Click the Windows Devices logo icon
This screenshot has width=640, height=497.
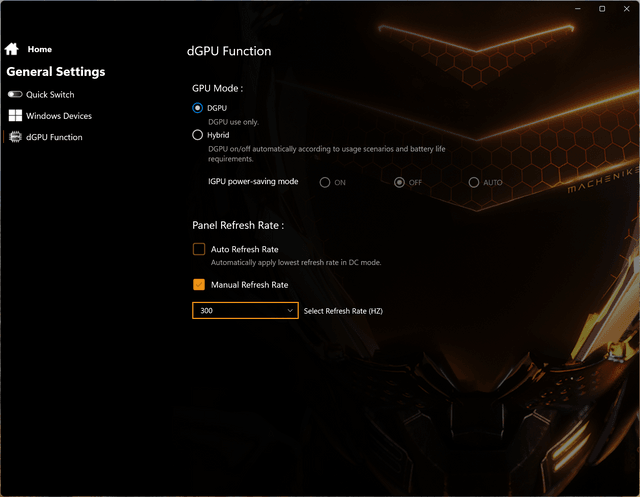[x=15, y=115]
